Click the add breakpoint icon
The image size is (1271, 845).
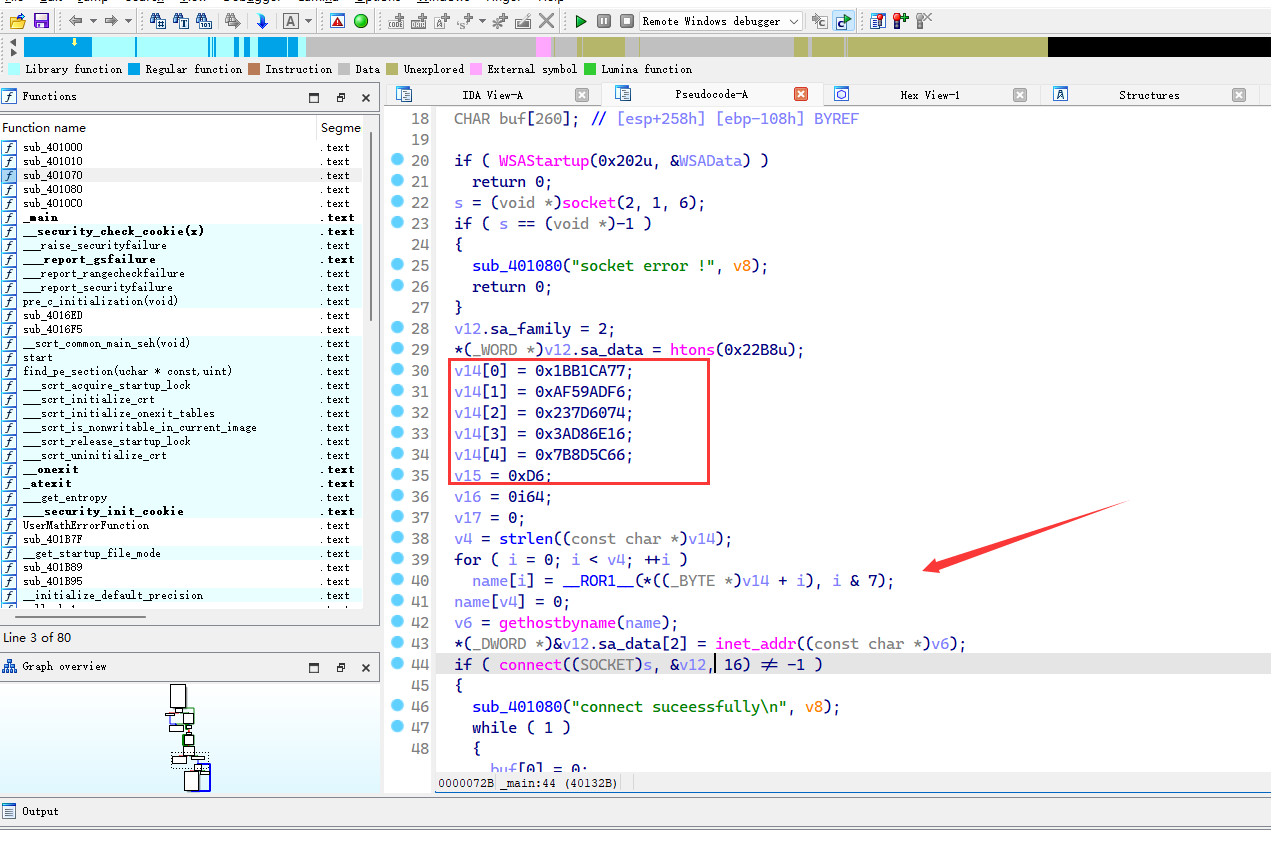pos(901,21)
